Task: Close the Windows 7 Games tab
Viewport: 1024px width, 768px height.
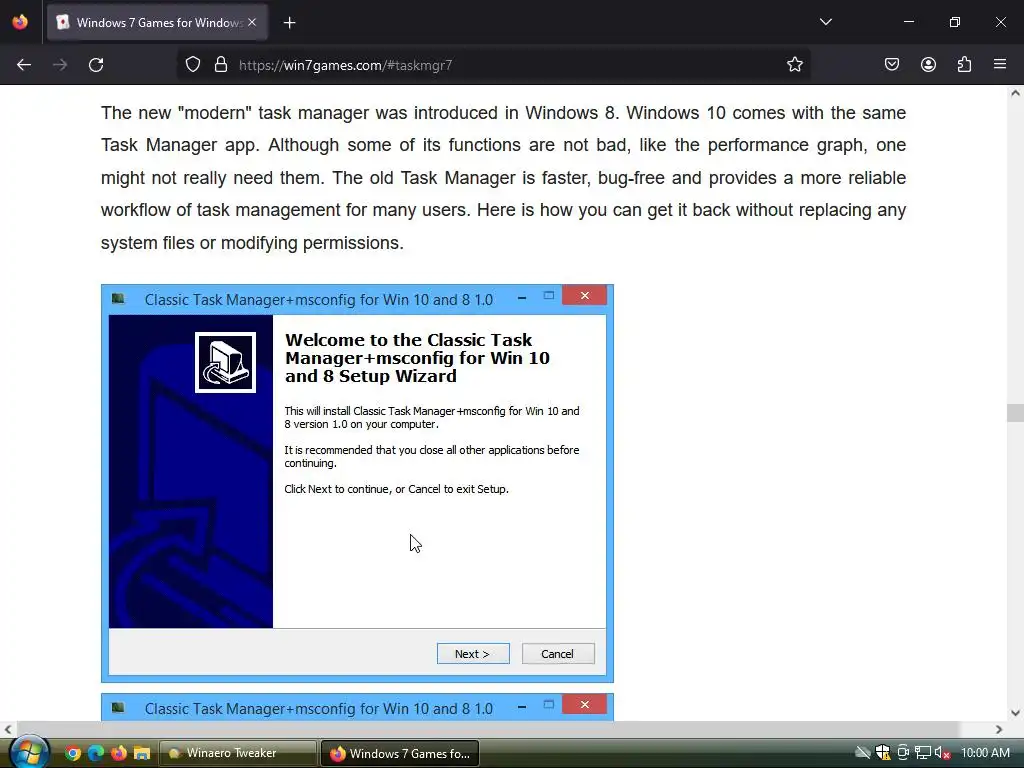Action: point(252,22)
